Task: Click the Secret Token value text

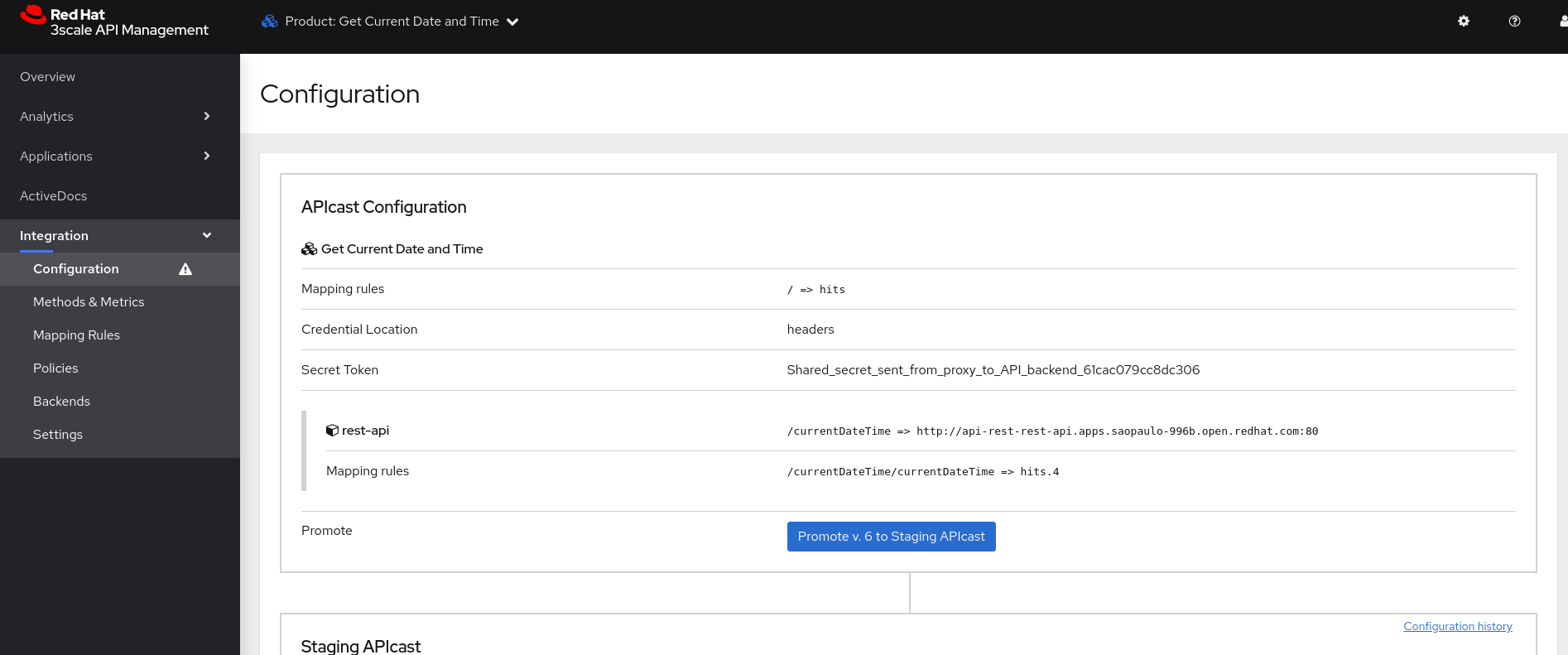Action: click(x=993, y=370)
